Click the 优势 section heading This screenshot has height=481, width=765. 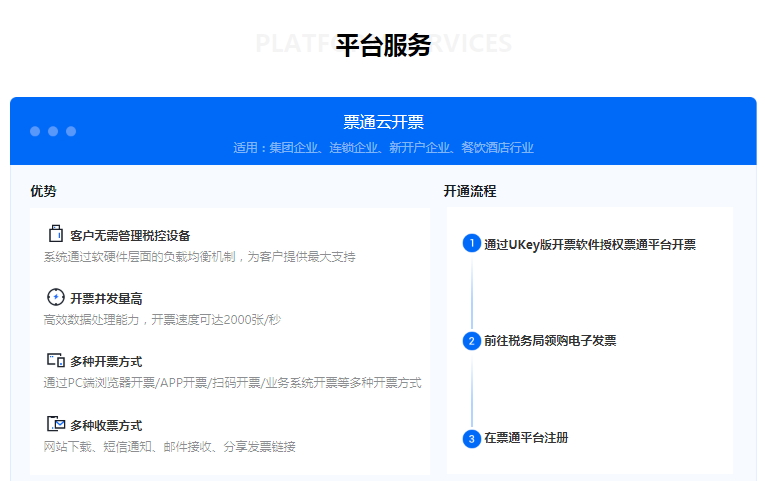(43, 191)
